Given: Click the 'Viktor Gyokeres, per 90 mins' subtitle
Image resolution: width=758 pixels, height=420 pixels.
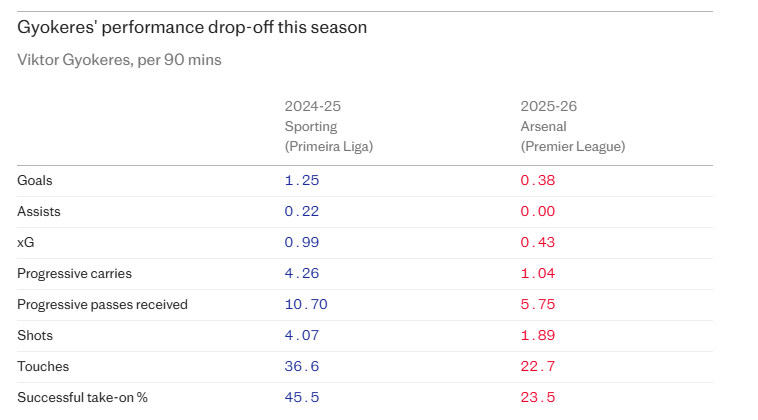Looking at the screenshot, I should click(119, 60).
